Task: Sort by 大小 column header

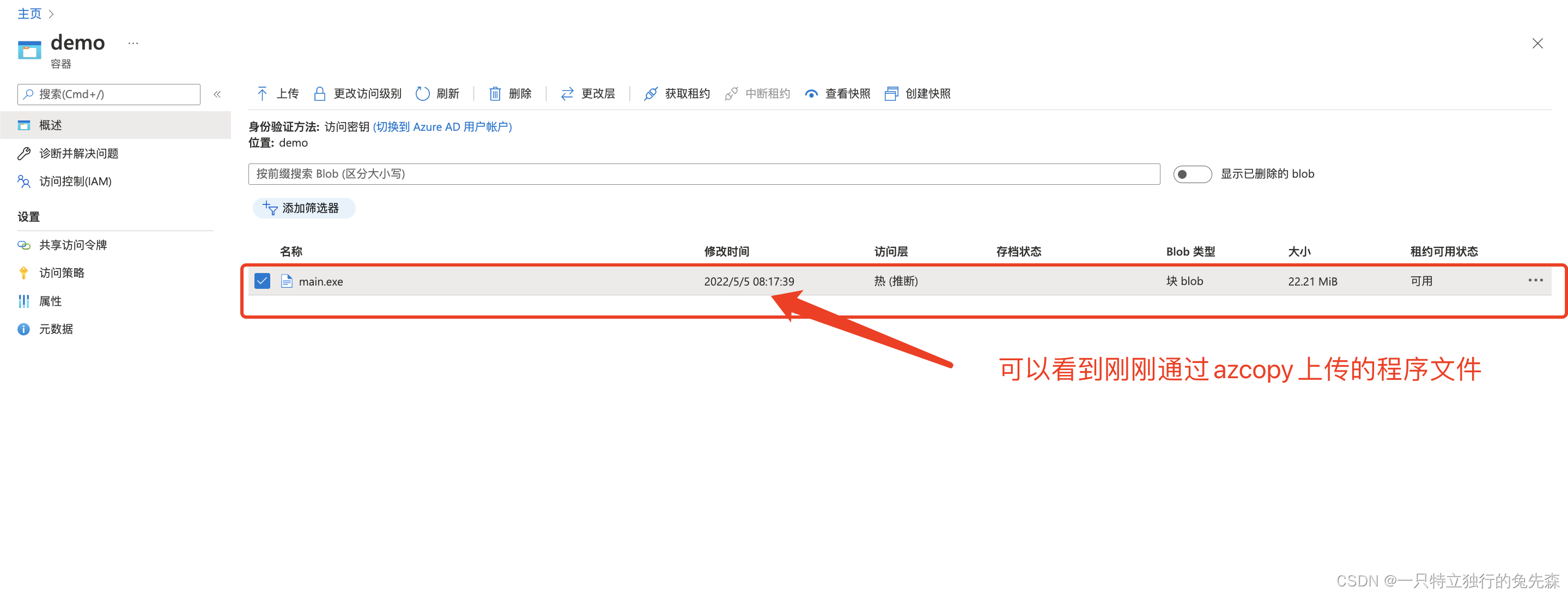Action: (x=1299, y=251)
